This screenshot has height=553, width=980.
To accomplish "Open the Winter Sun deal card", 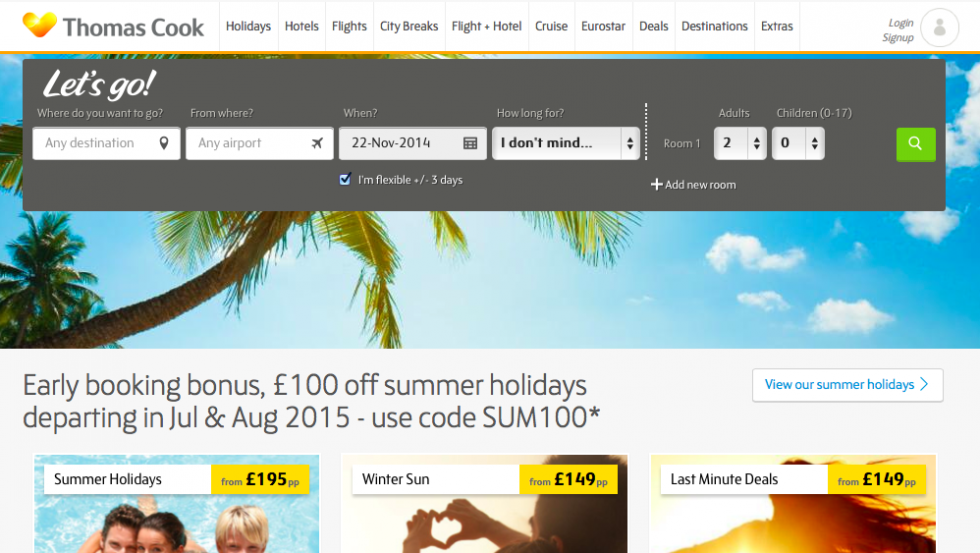I will (x=484, y=504).
